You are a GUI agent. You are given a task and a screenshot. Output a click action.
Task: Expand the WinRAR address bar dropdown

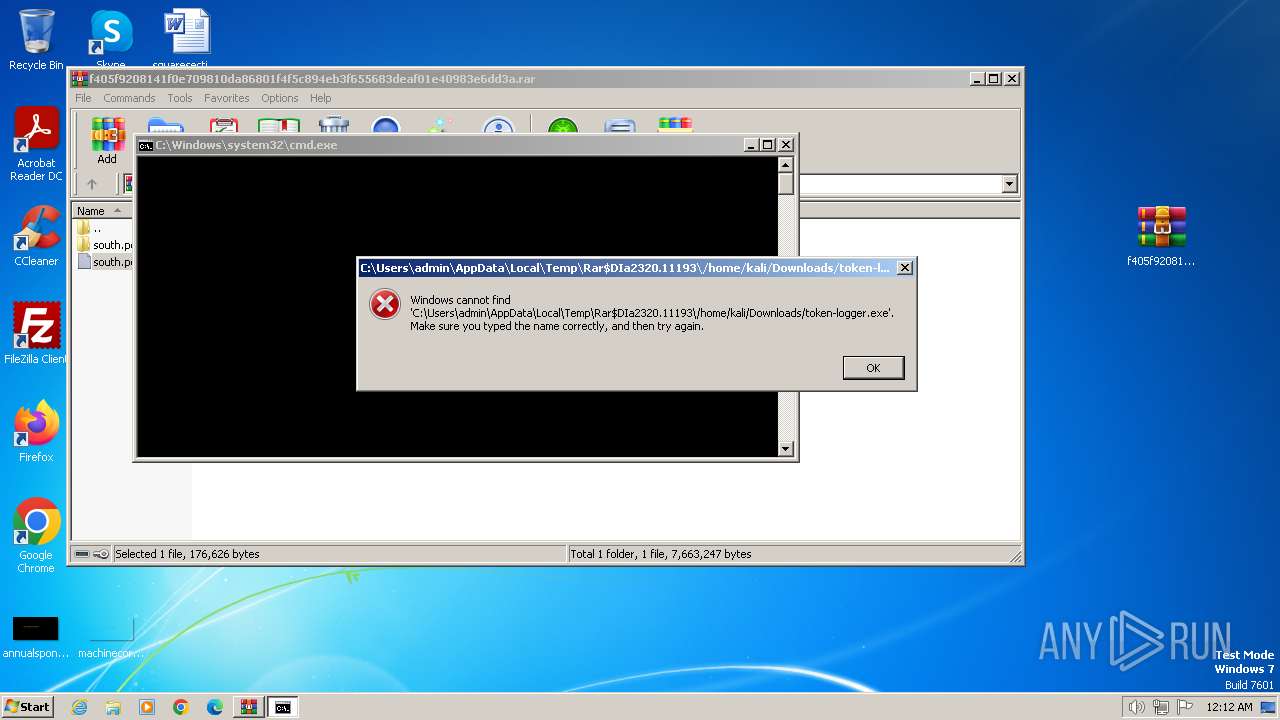[1009, 184]
